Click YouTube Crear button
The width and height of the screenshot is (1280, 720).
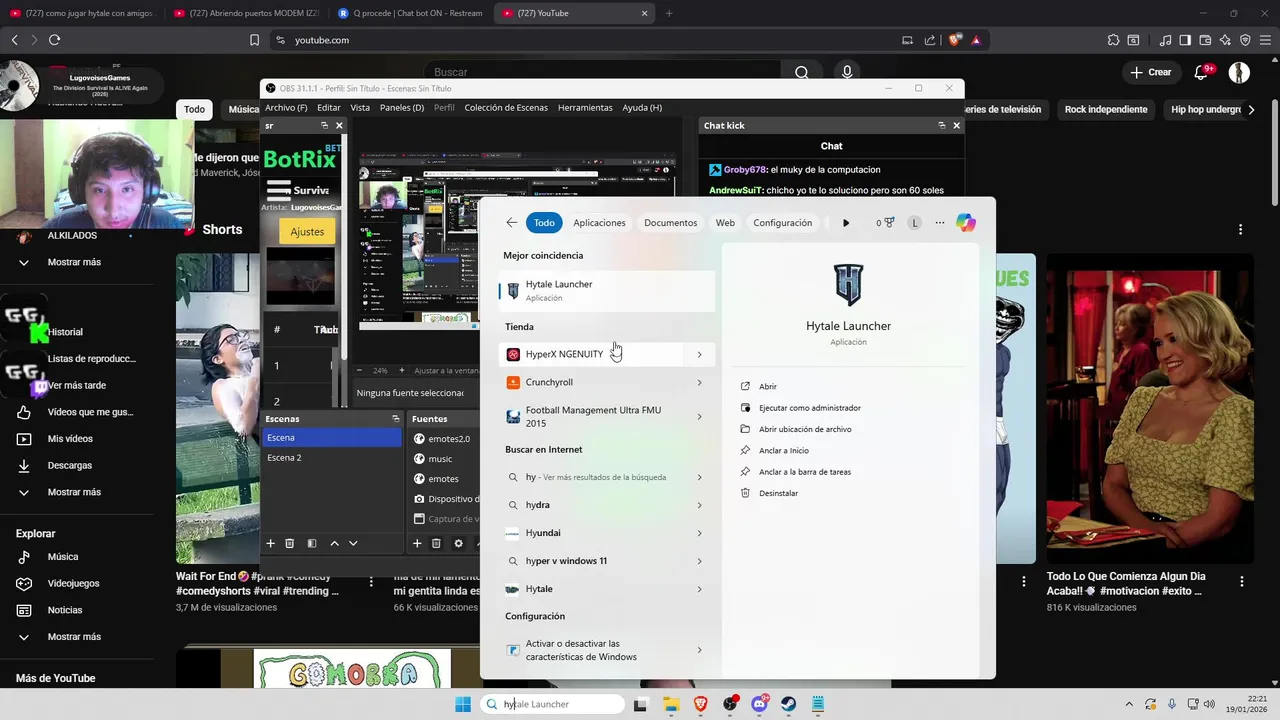click(1151, 72)
